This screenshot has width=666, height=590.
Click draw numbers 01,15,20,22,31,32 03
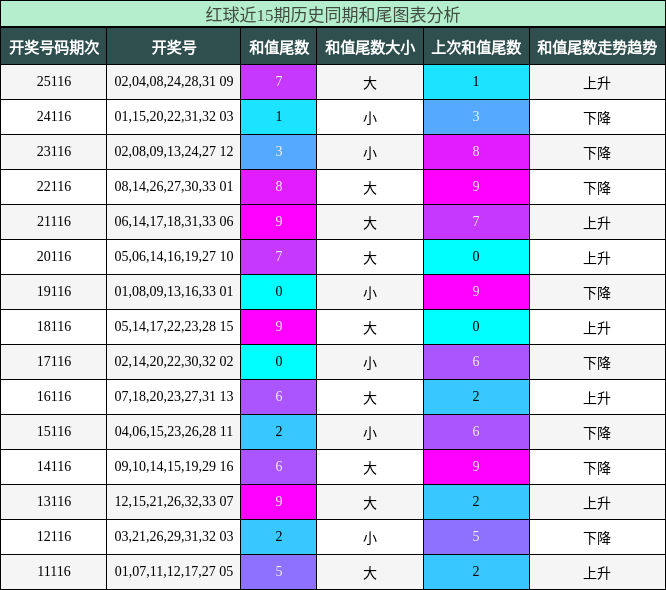click(x=174, y=116)
